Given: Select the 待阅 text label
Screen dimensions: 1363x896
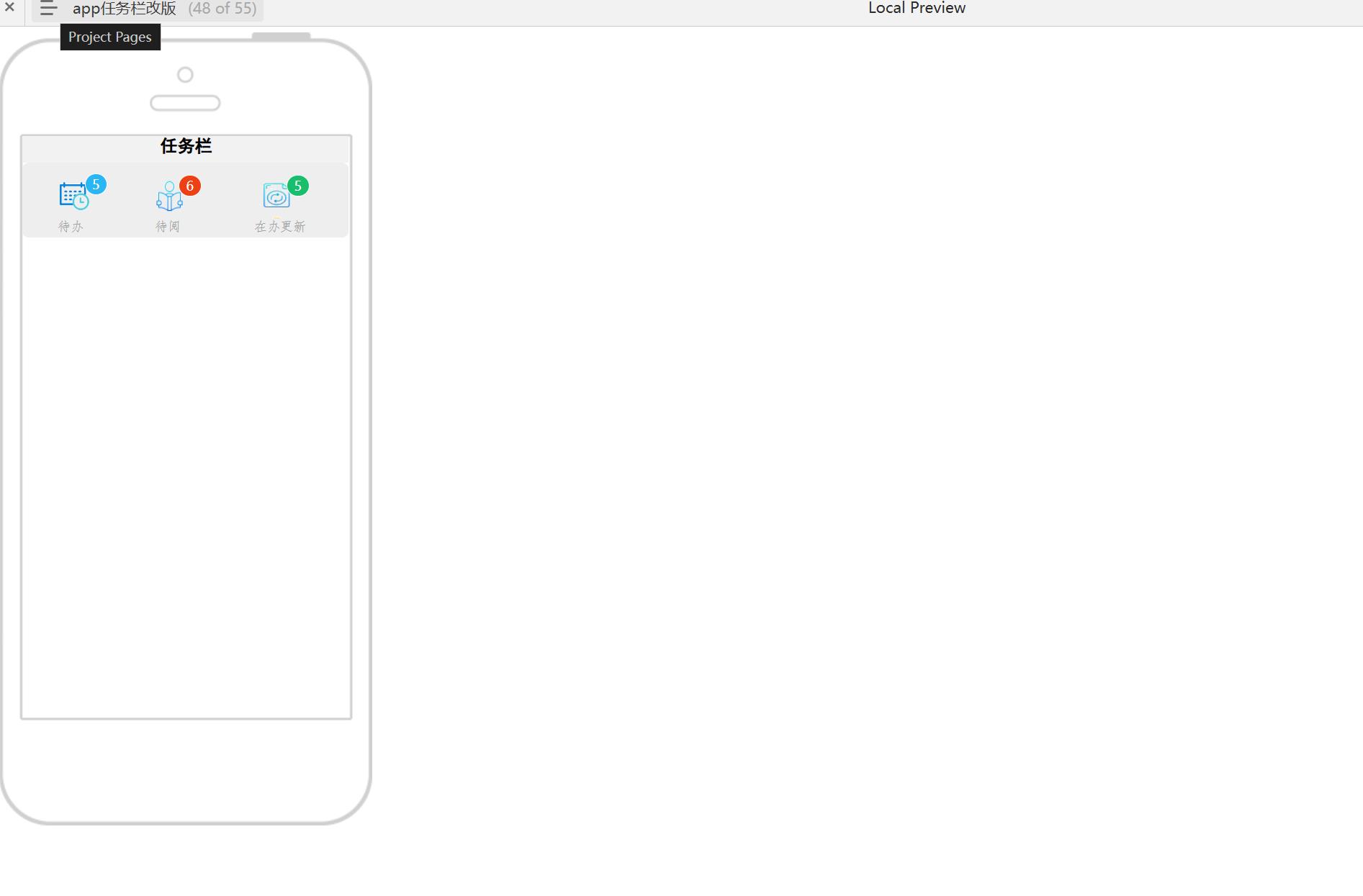Looking at the screenshot, I should [x=168, y=227].
